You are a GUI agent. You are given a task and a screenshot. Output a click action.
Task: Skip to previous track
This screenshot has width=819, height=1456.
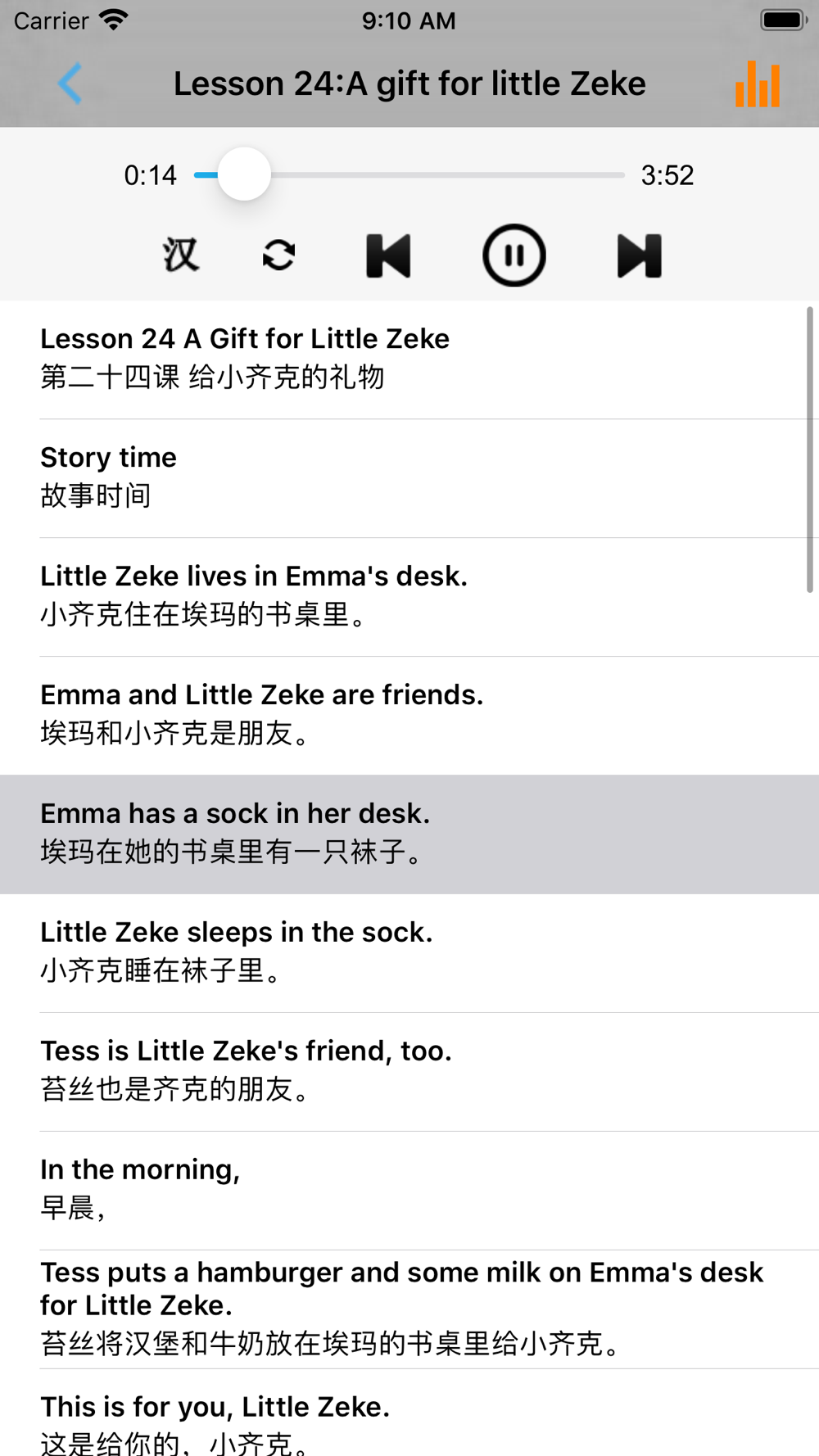(388, 255)
